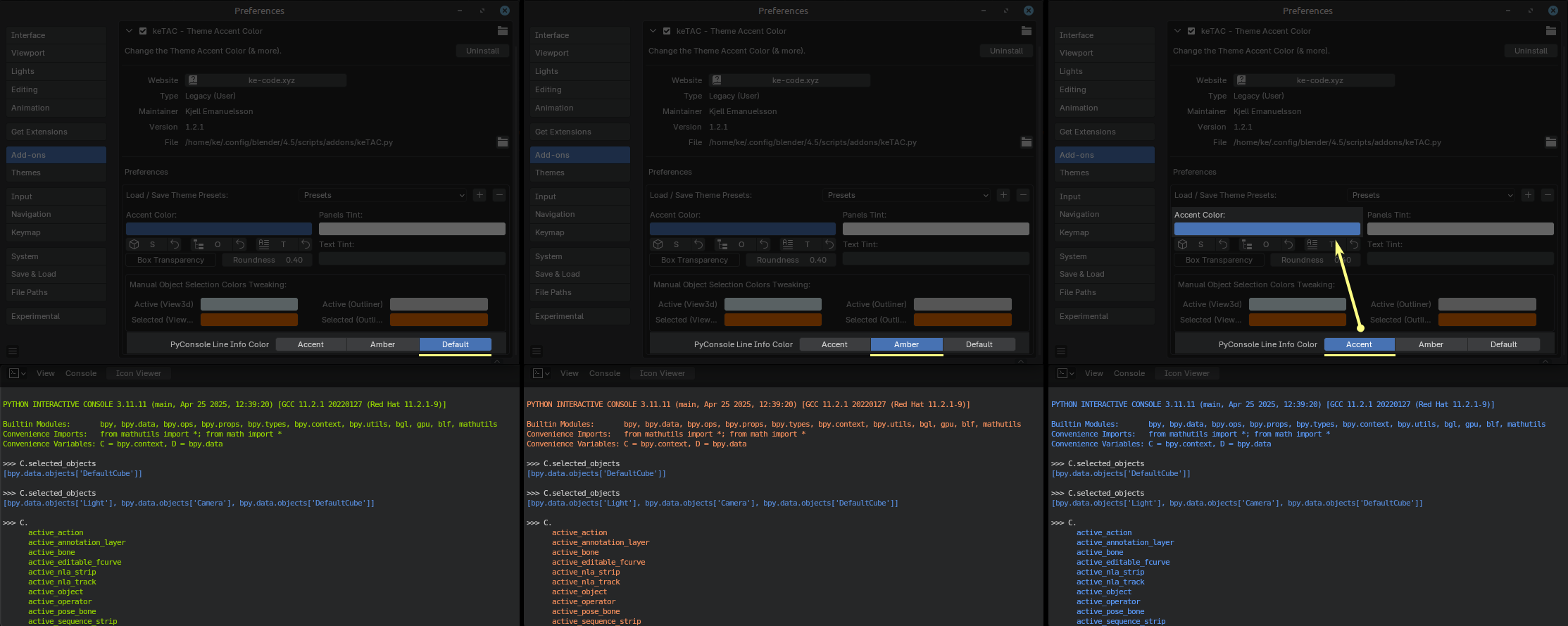Click Uninstall in the middle Preferences window
The image size is (1568, 626).
click(1006, 51)
